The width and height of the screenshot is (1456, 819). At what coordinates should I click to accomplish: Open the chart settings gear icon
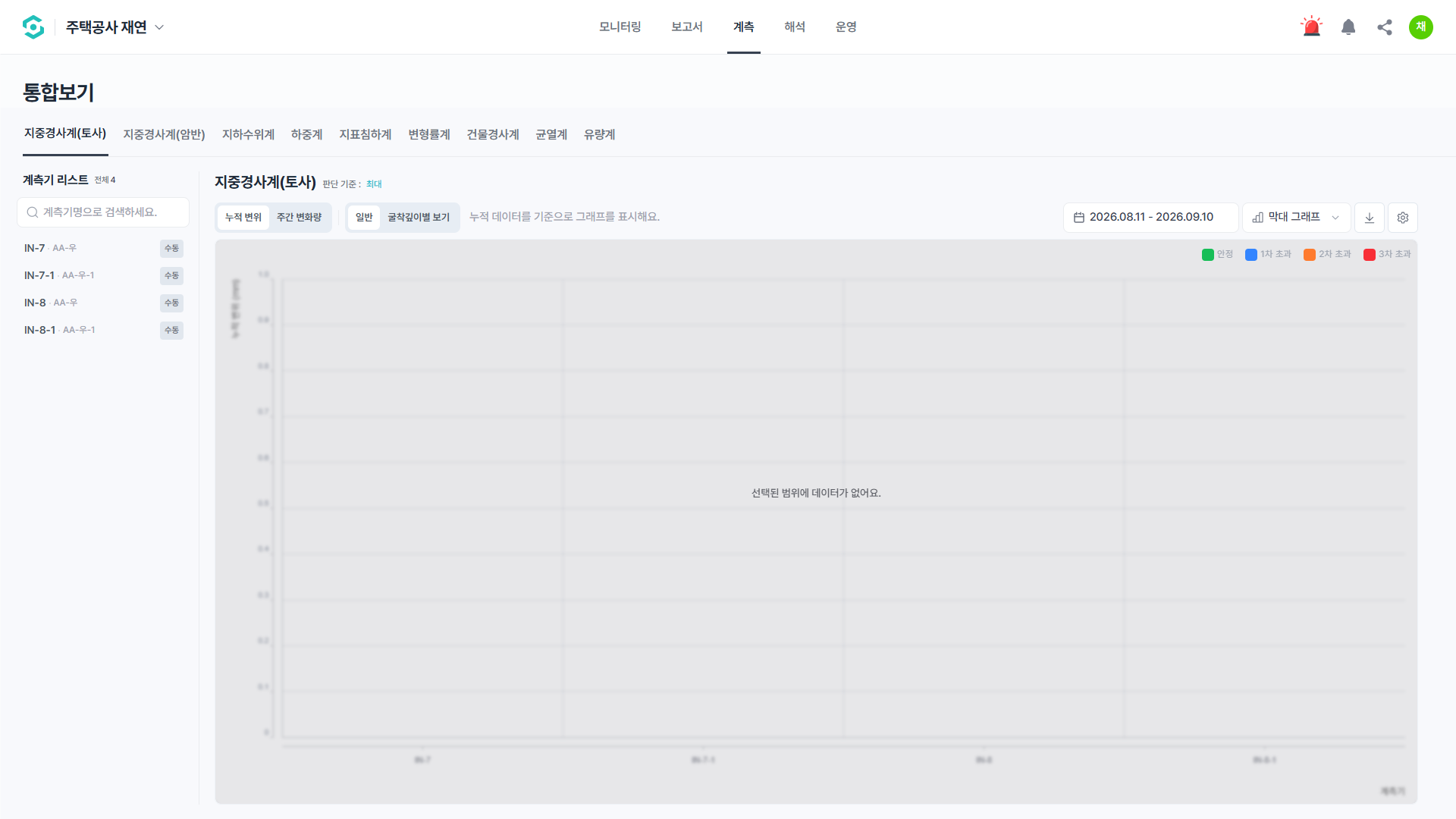[1403, 218]
